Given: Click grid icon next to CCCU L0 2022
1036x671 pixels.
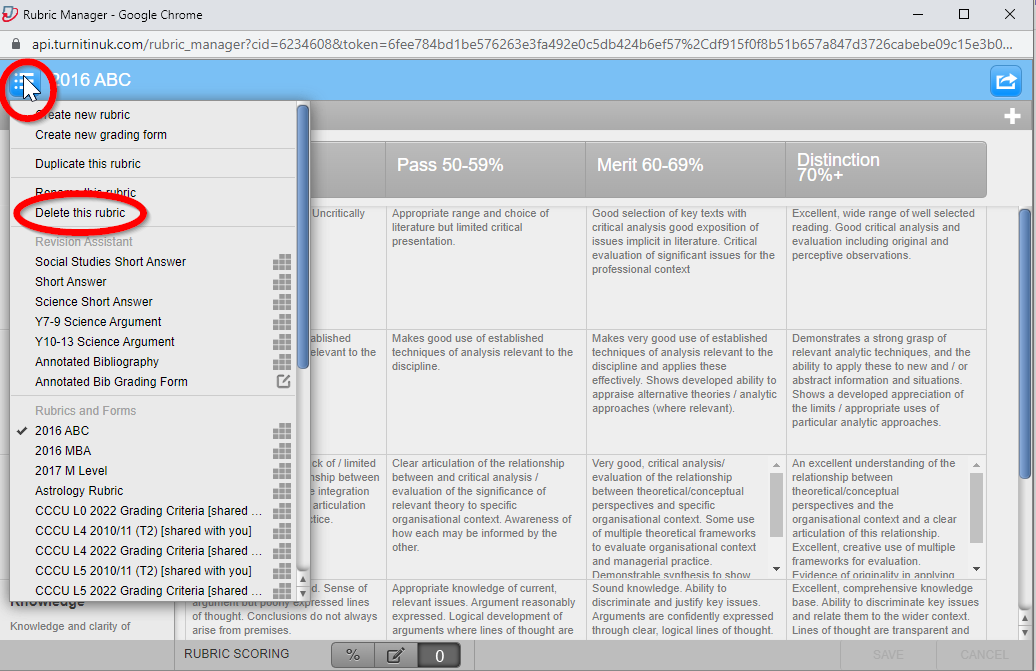Looking at the screenshot, I should (282, 511).
